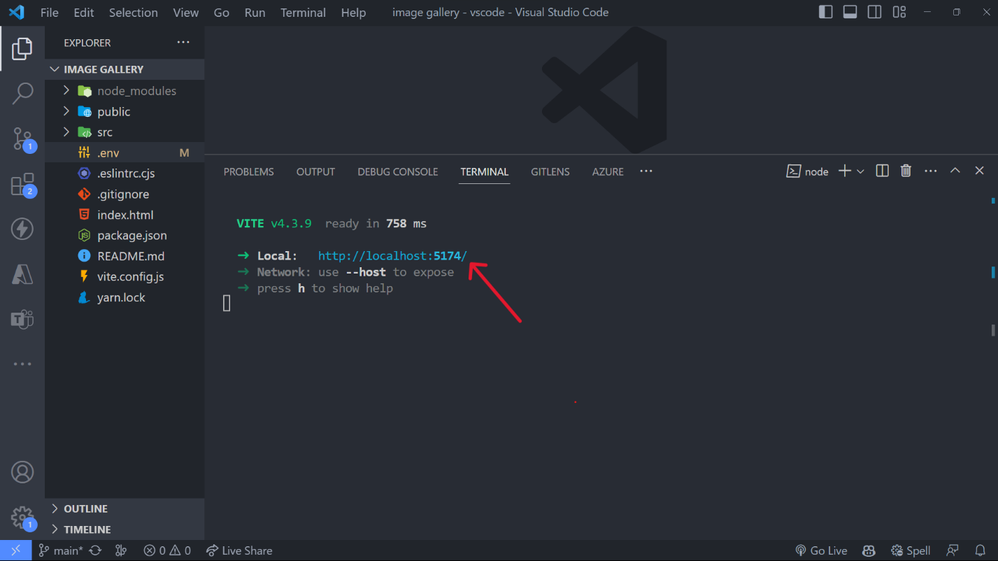The height and width of the screenshot is (561, 998).
Task: Switch to the PROBLEMS tab
Action: (x=249, y=172)
